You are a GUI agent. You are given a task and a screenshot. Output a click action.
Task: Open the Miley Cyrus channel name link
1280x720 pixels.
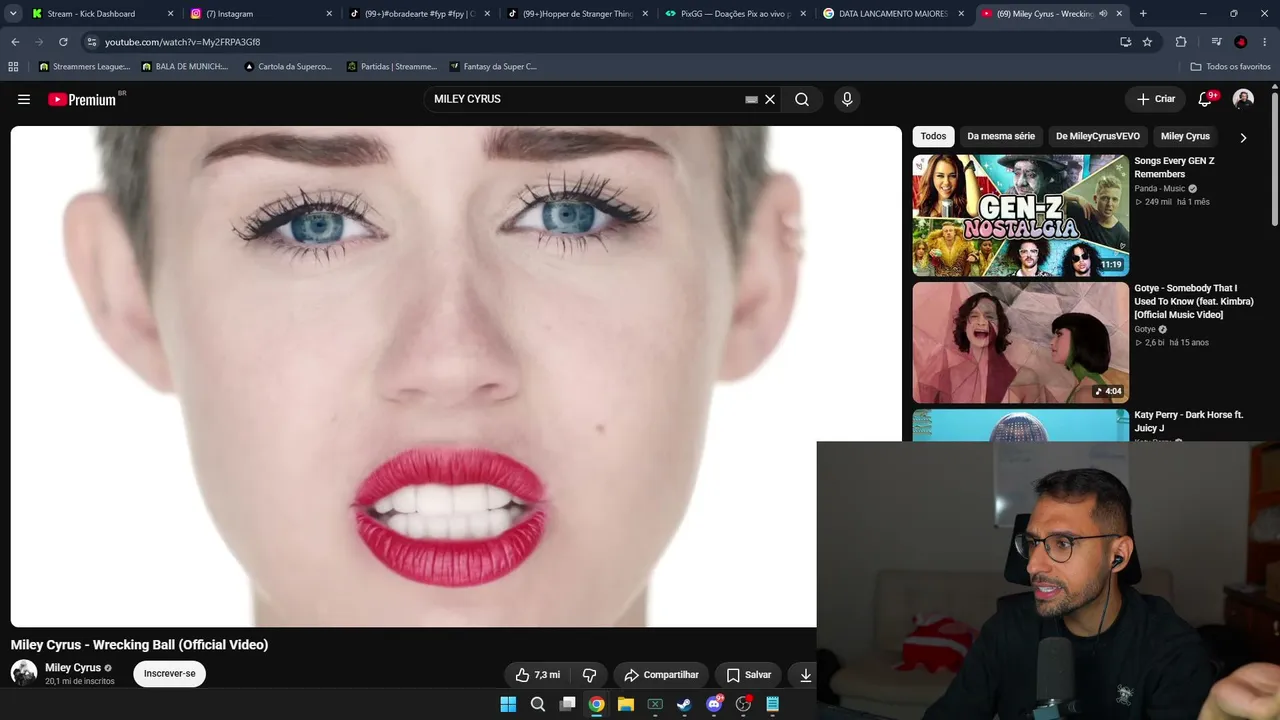[73, 668]
